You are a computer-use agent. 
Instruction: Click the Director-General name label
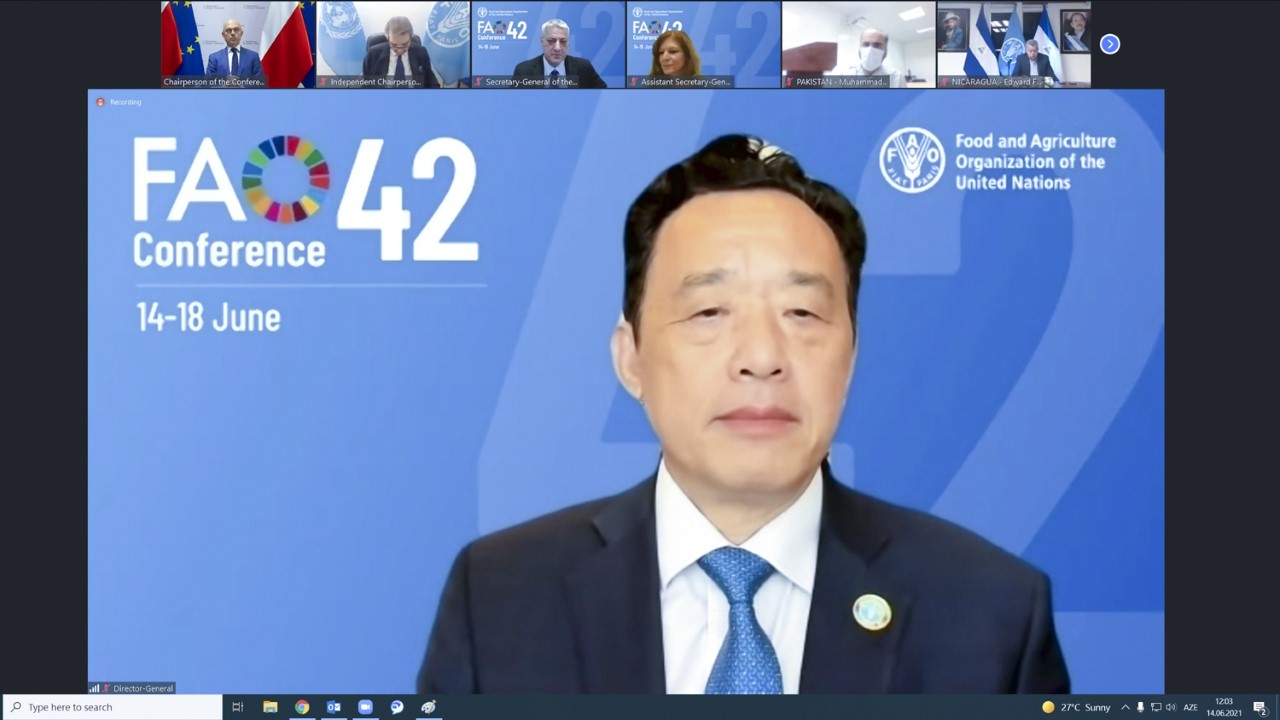click(143, 688)
